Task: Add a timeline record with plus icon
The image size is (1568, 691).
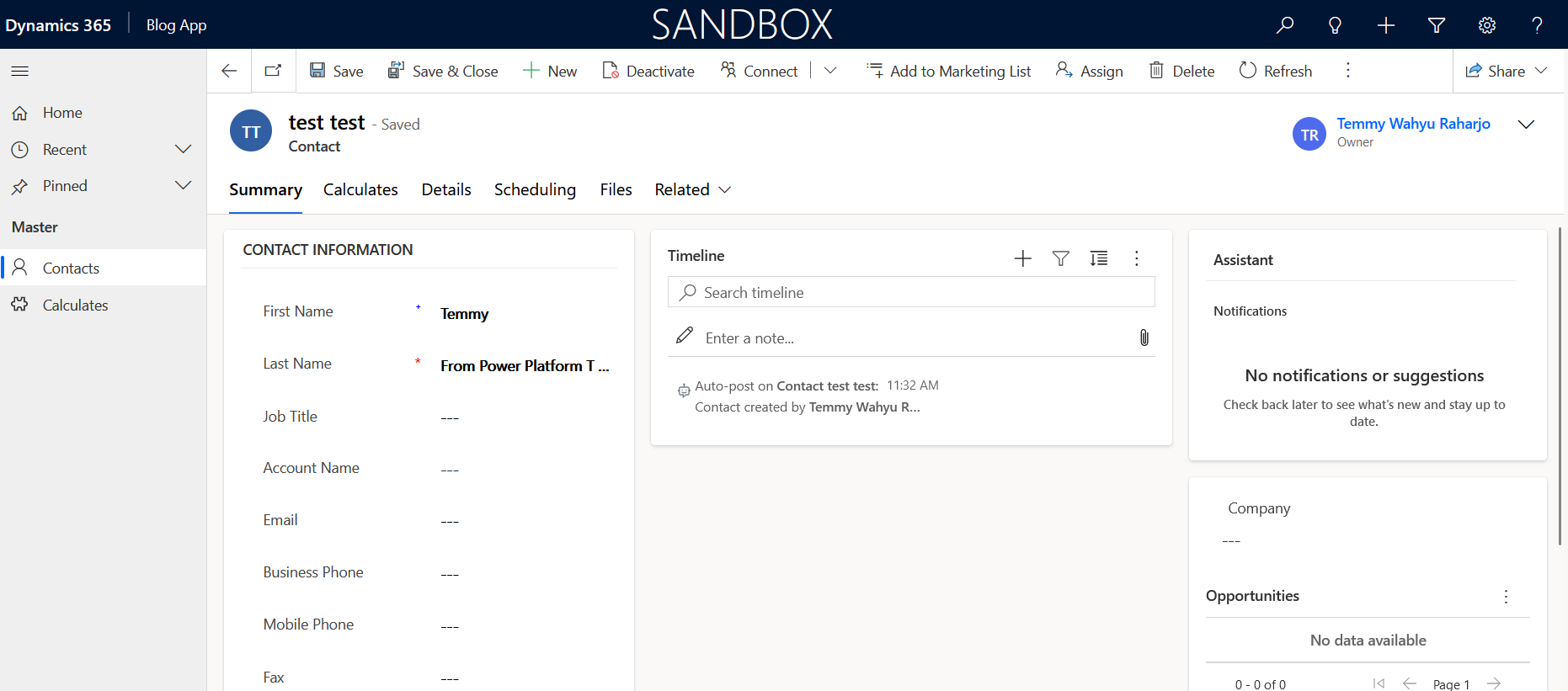Action: [x=1023, y=258]
